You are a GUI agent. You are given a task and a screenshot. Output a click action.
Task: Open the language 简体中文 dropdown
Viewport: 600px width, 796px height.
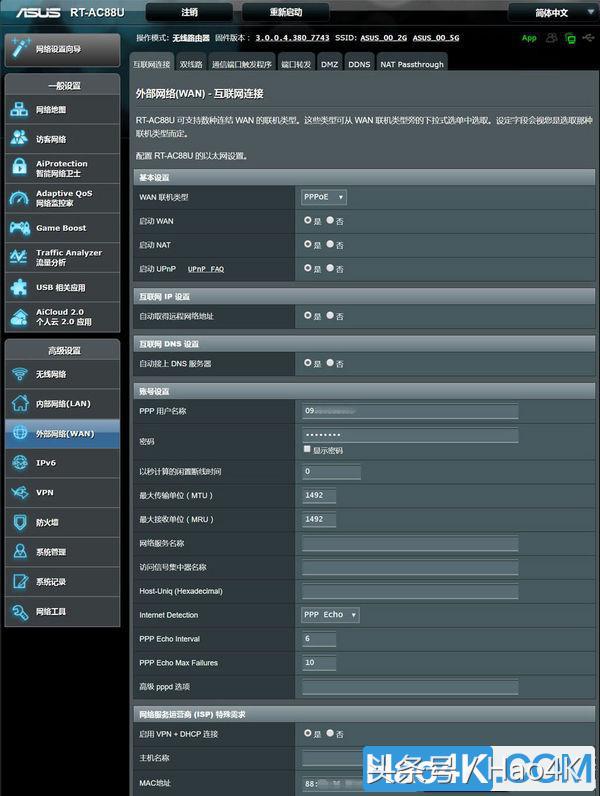553,12
